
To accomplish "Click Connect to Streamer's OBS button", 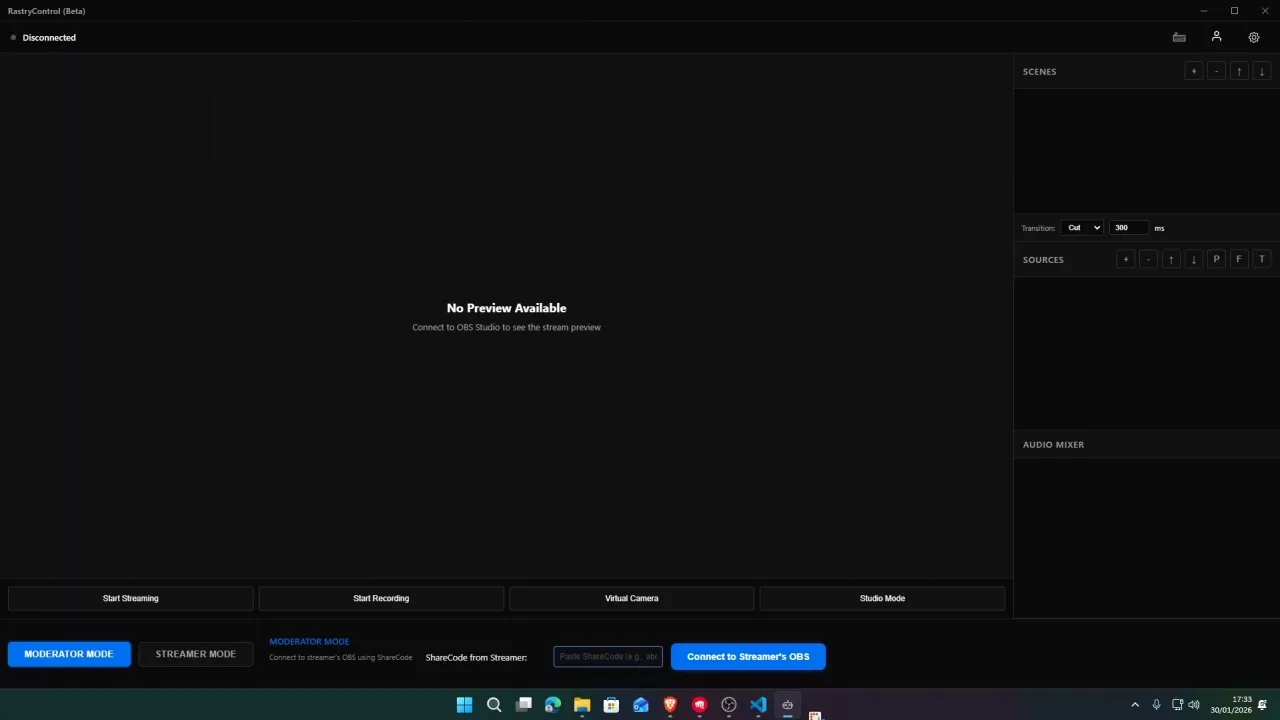I will [748, 656].
